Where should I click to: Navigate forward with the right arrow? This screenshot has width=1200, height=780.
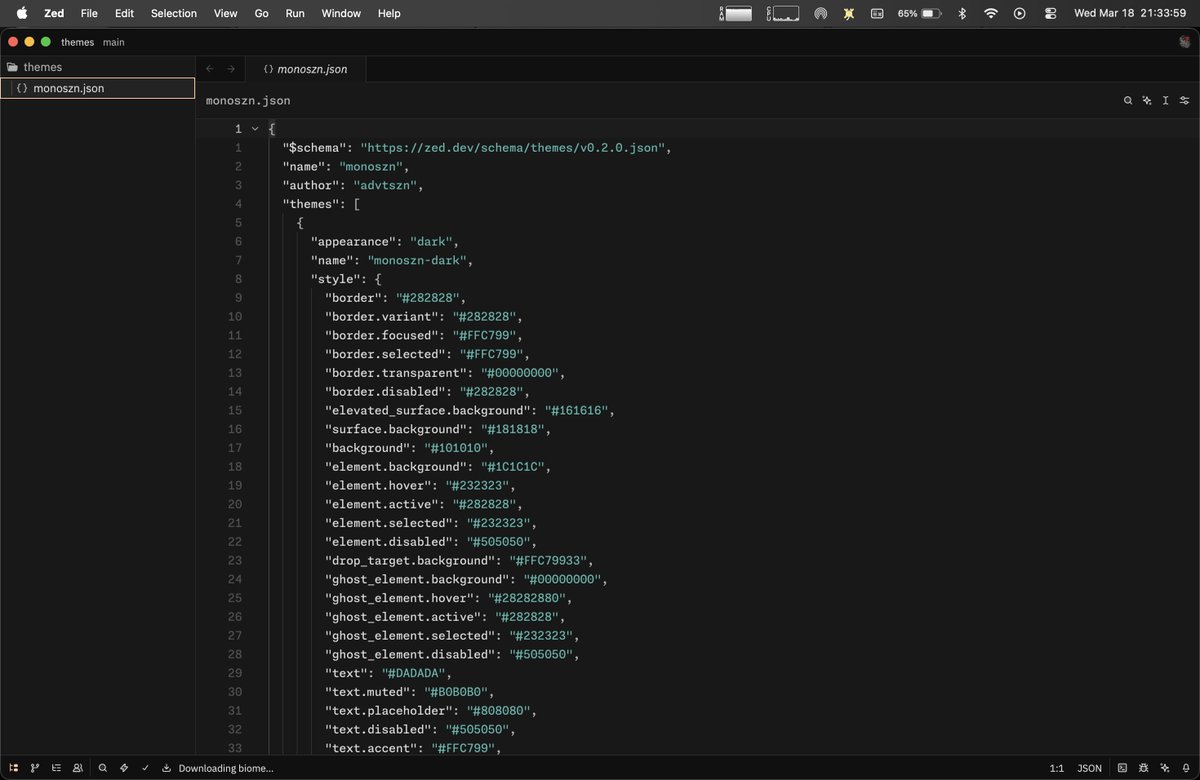tap(231, 69)
